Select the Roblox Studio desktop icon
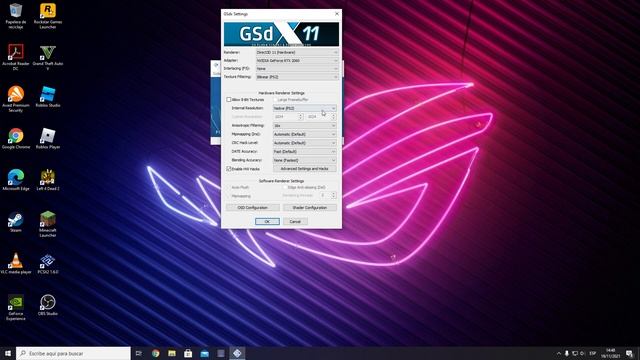 pos(48,97)
